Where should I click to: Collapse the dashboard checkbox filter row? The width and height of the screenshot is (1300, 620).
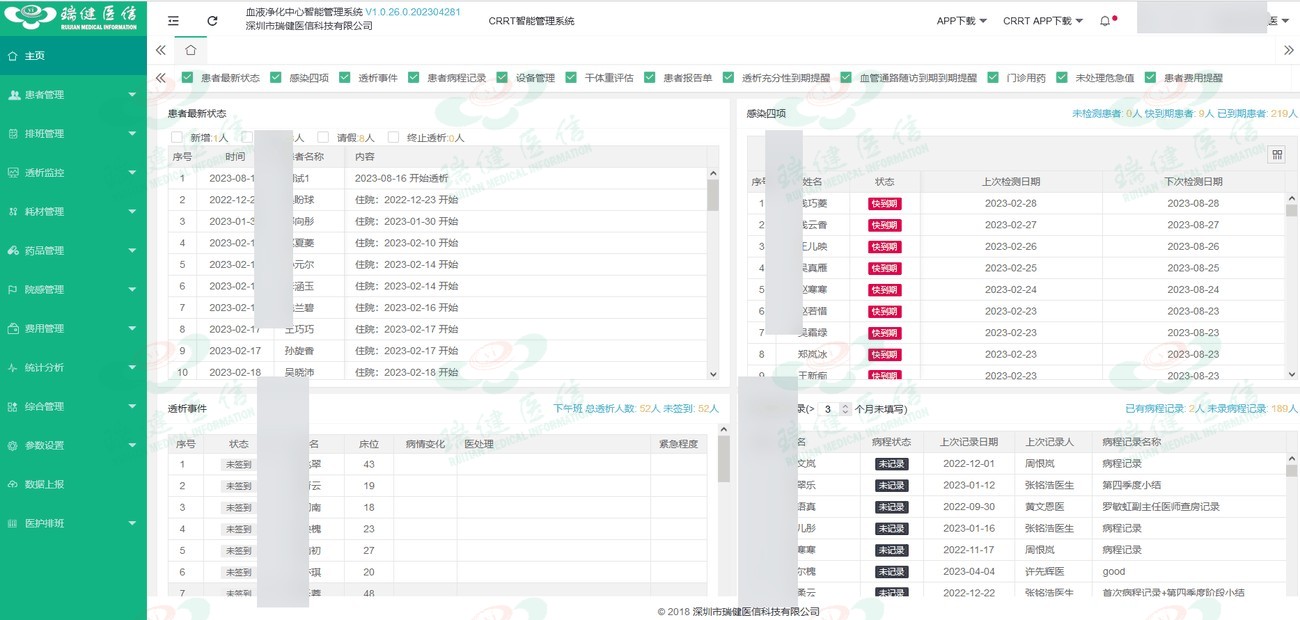point(161,78)
